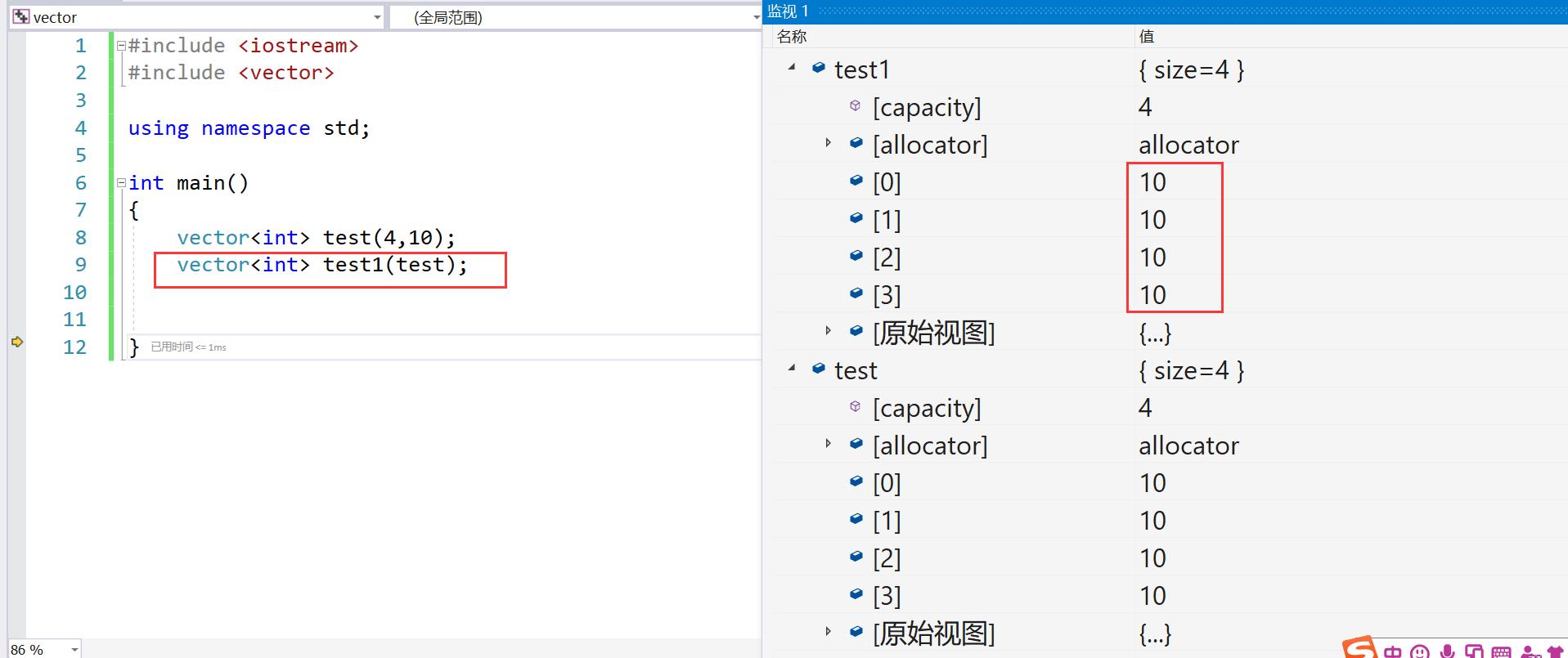
Task: Click the orange Sogou input method logo
Action: point(1359,647)
